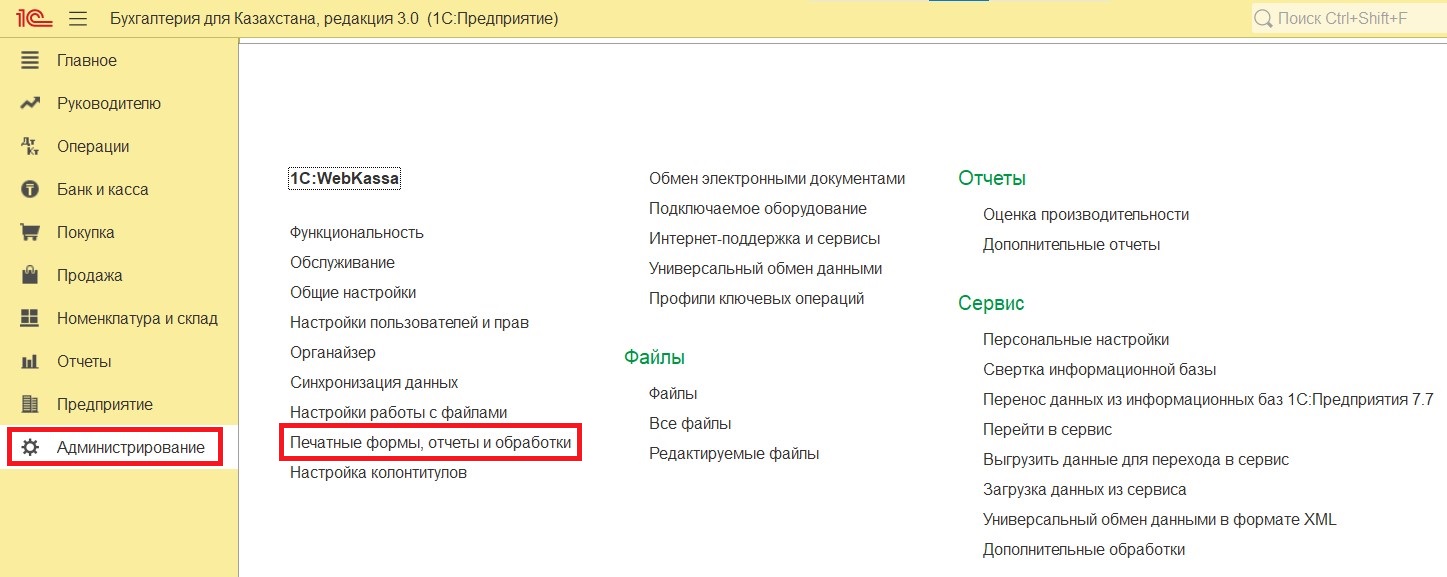Click the Номенклатура и склад grid icon
Image resolution: width=1447 pixels, height=577 pixels.
[30, 318]
